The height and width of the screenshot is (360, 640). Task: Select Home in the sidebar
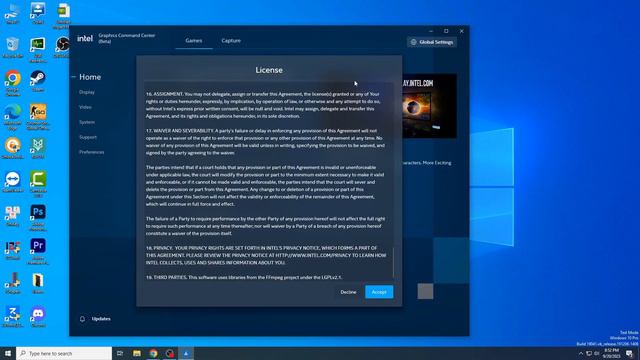(90, 77)
